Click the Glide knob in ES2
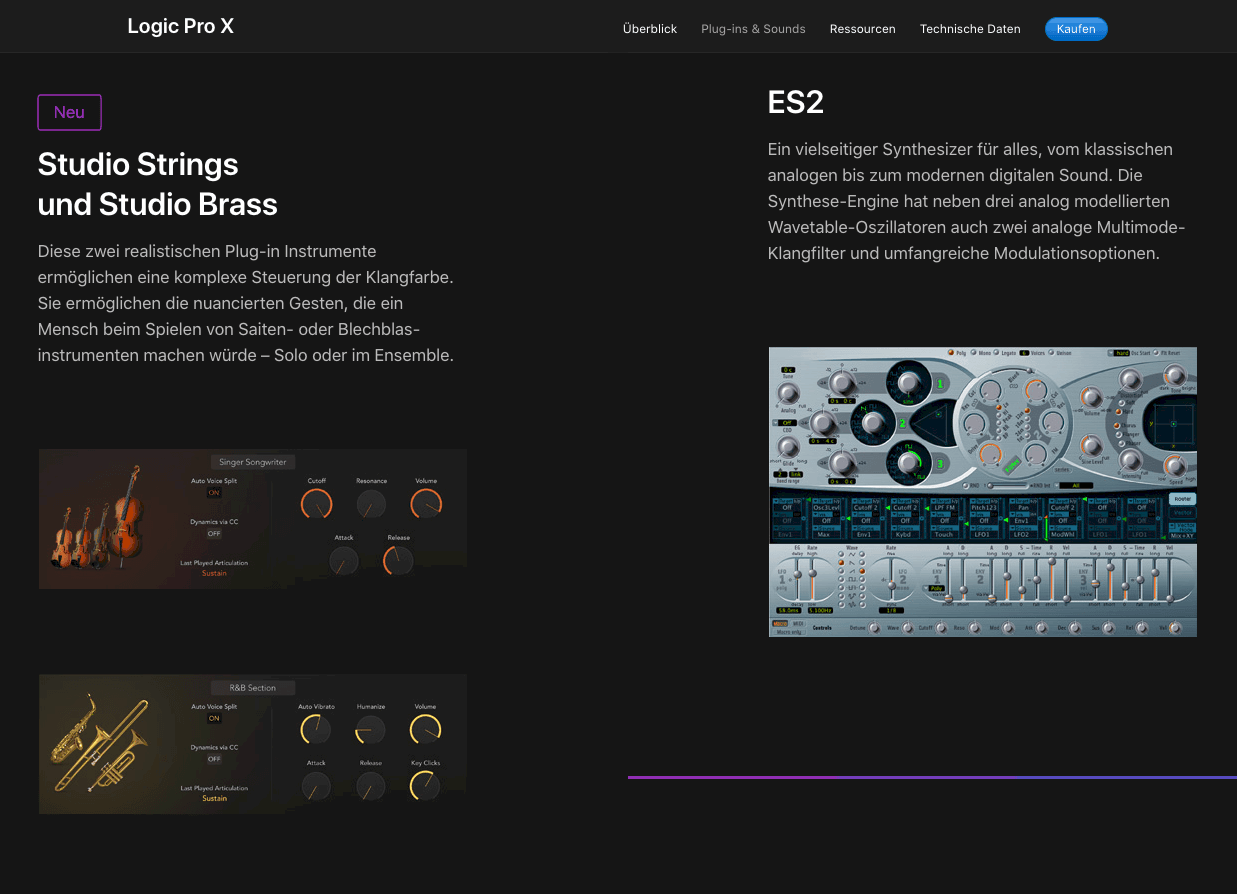 click(788, 447)
